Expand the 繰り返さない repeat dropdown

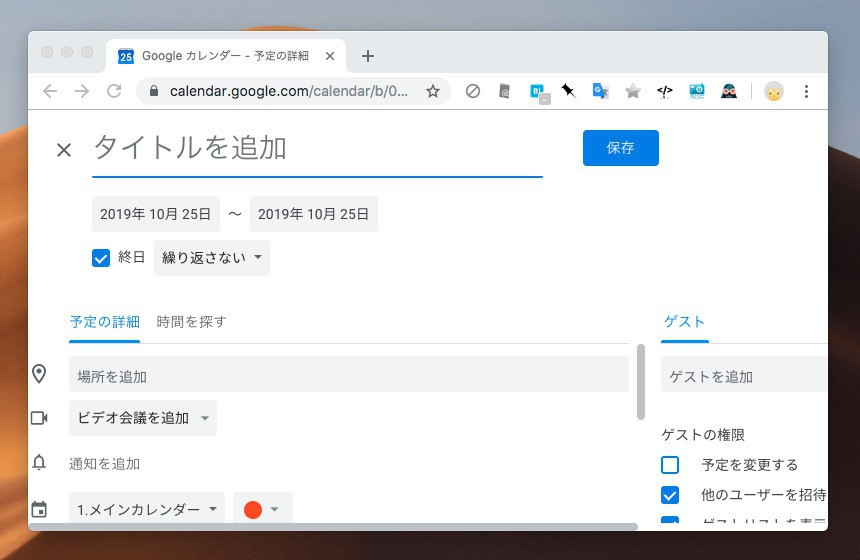(212, 258)
